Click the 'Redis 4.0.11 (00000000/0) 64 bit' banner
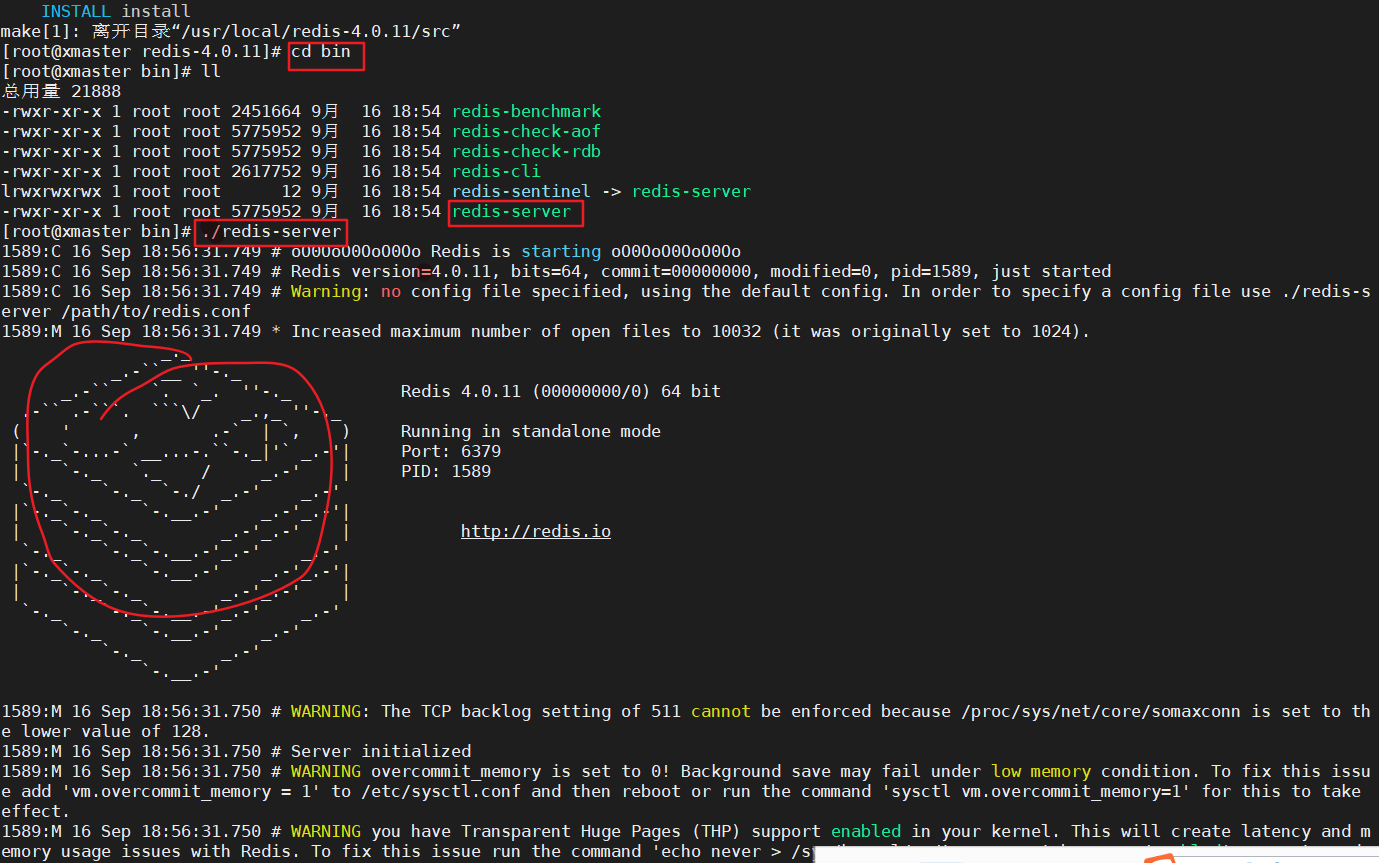1379x863 pixels. (x=561, y=391)
